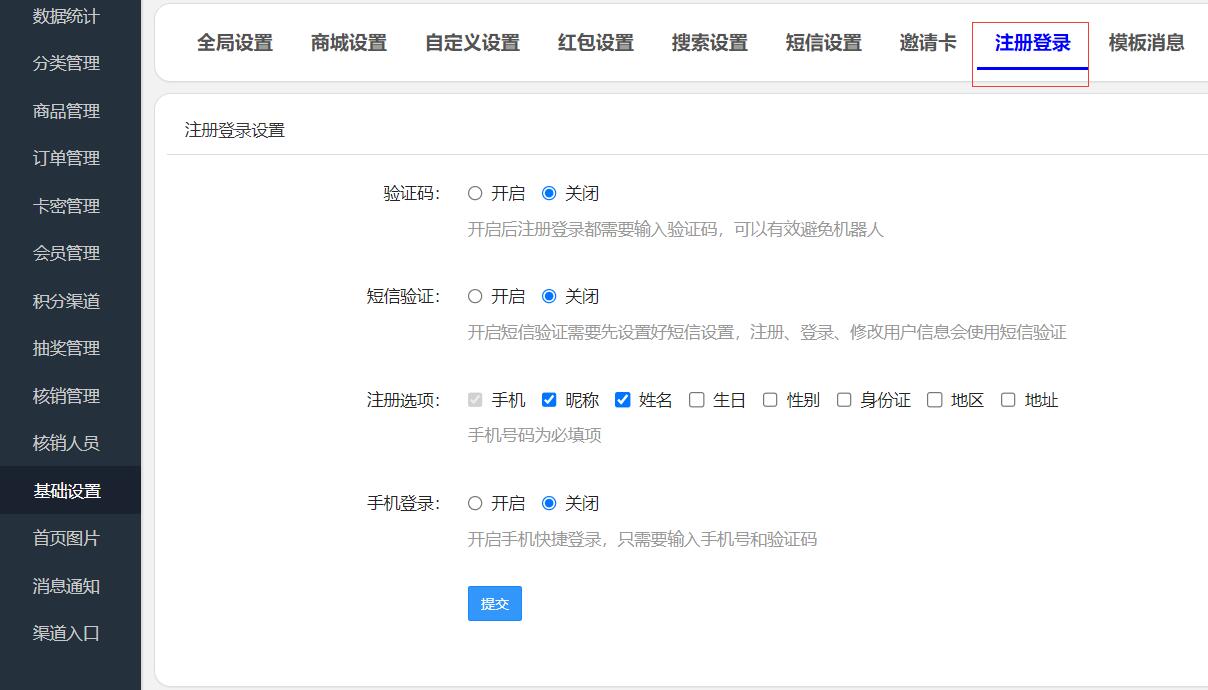Select the 邀请卡 tab
This screenshot has width=1208, height=690.
(928, 43)
